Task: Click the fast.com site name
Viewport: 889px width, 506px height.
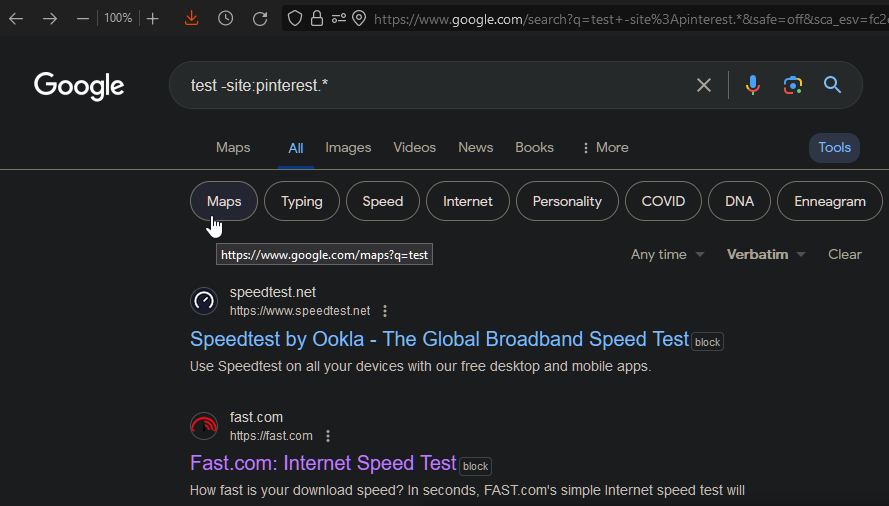Action: coord(256,417)
